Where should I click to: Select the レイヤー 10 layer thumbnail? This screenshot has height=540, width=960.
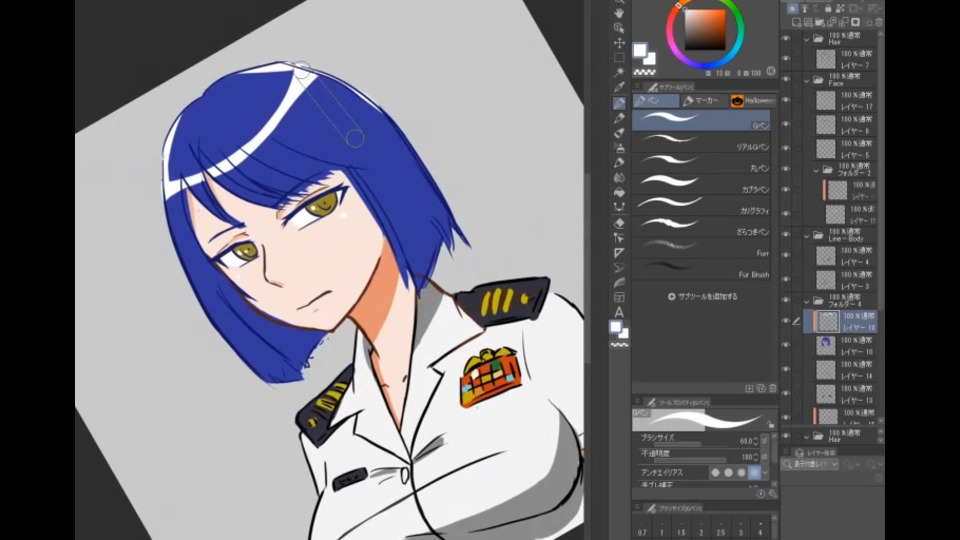click(825, 346)
